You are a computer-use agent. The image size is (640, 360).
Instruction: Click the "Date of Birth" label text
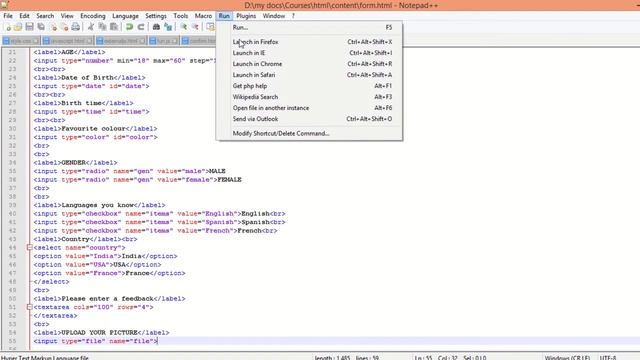[87, 78]
